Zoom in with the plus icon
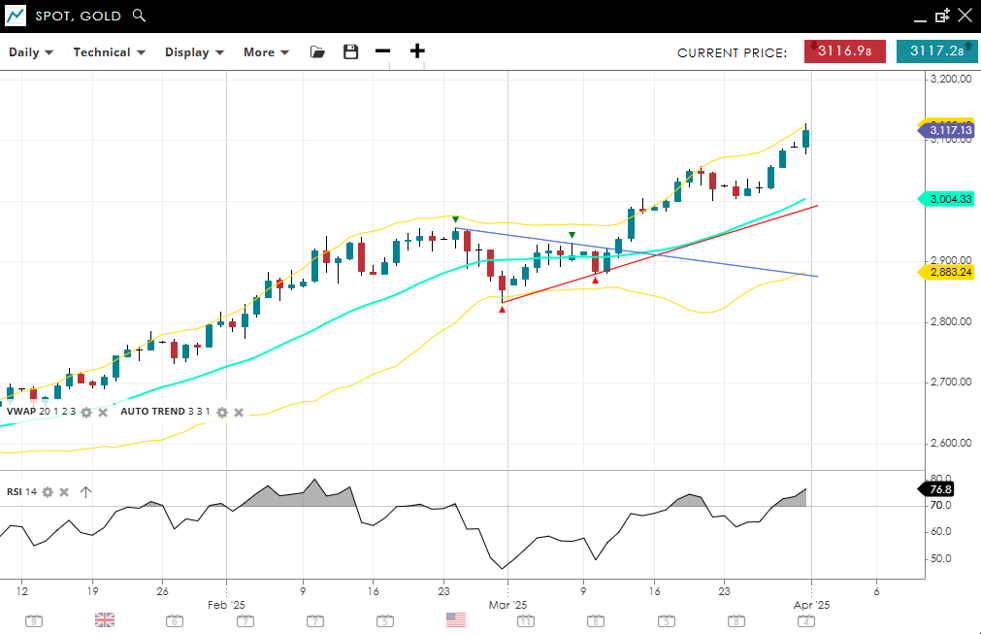This screenshot has width=981, height=634. (x=417, y=52)
